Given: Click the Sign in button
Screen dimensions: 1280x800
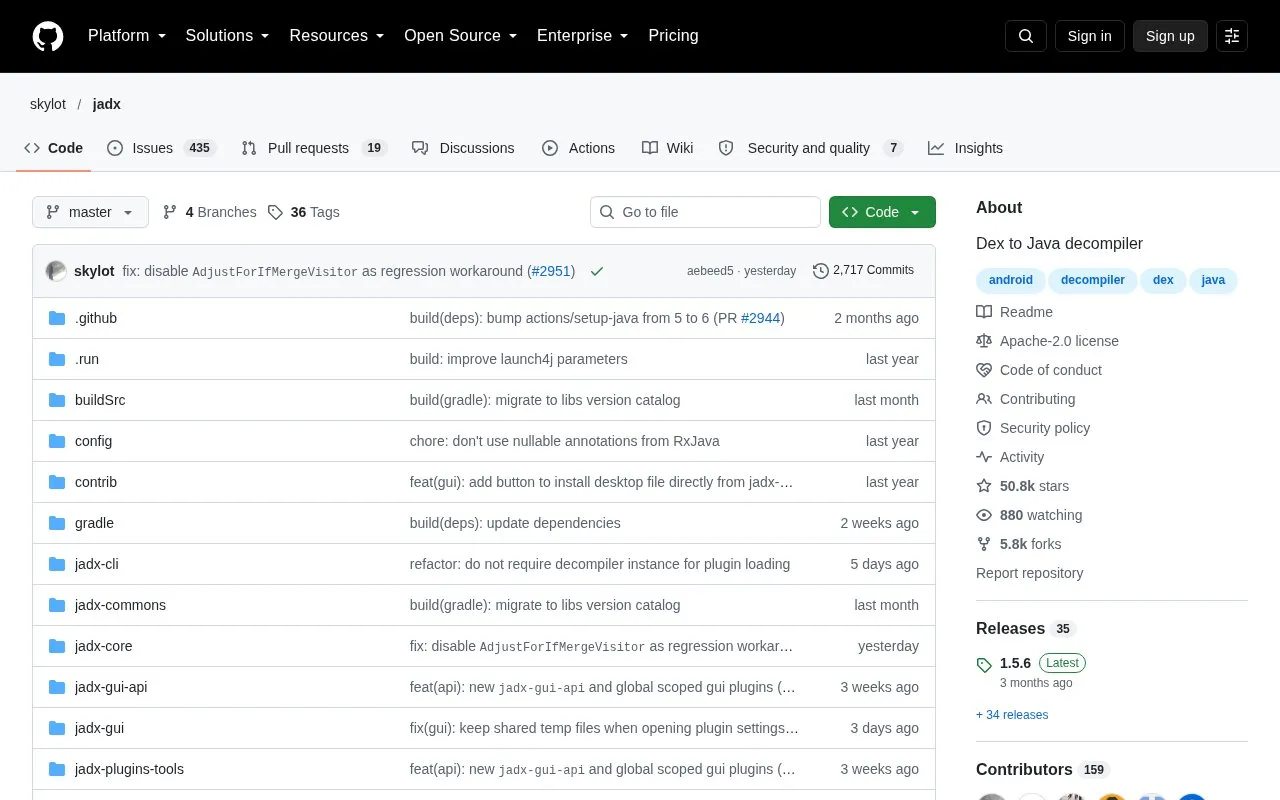Looking at the screenshot, I should tap(1090, 36).
